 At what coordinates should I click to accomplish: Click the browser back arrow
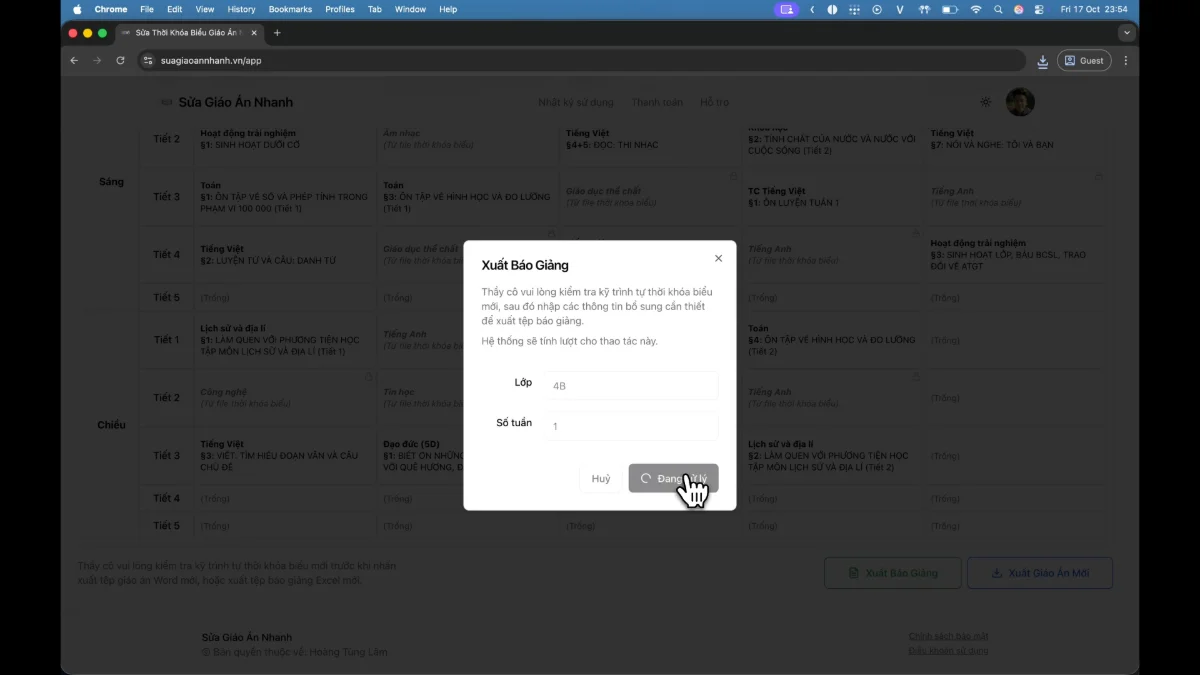74,60
